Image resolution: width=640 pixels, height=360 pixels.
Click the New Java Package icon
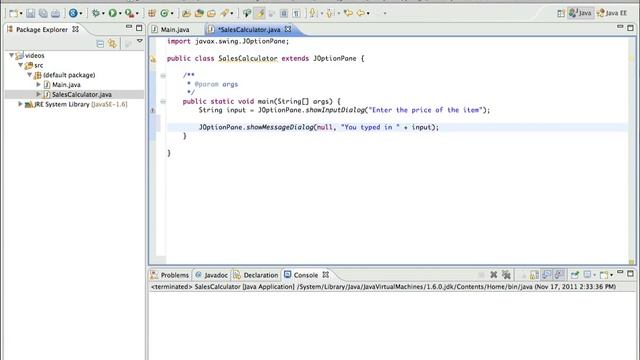pos(152,13)
